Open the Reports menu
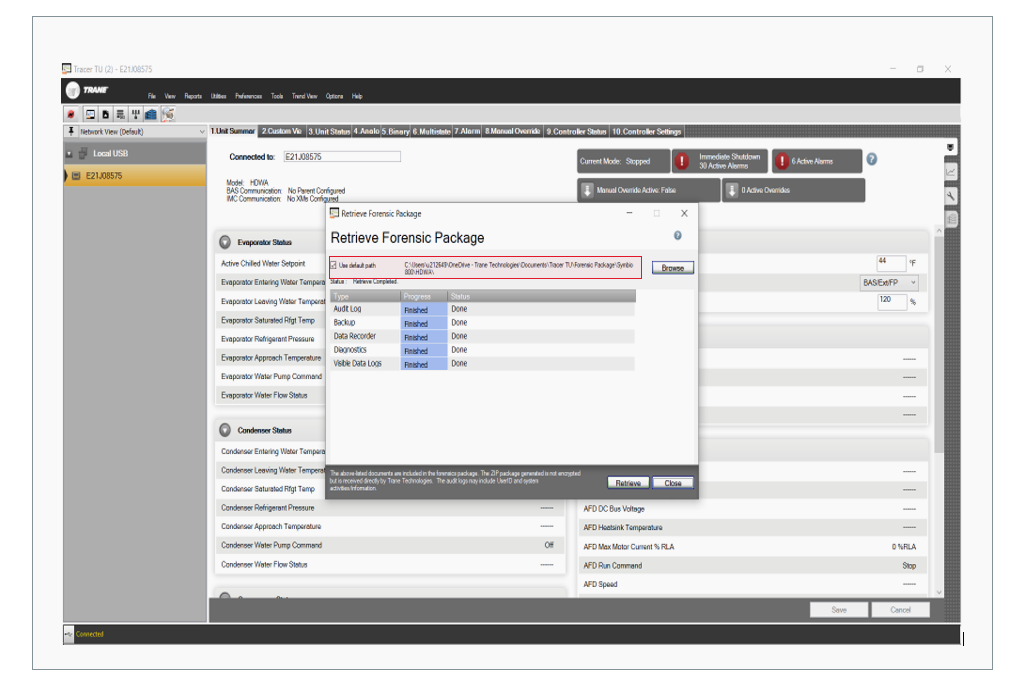Viewport: 1011px width, 698px height. click(193, 96)
